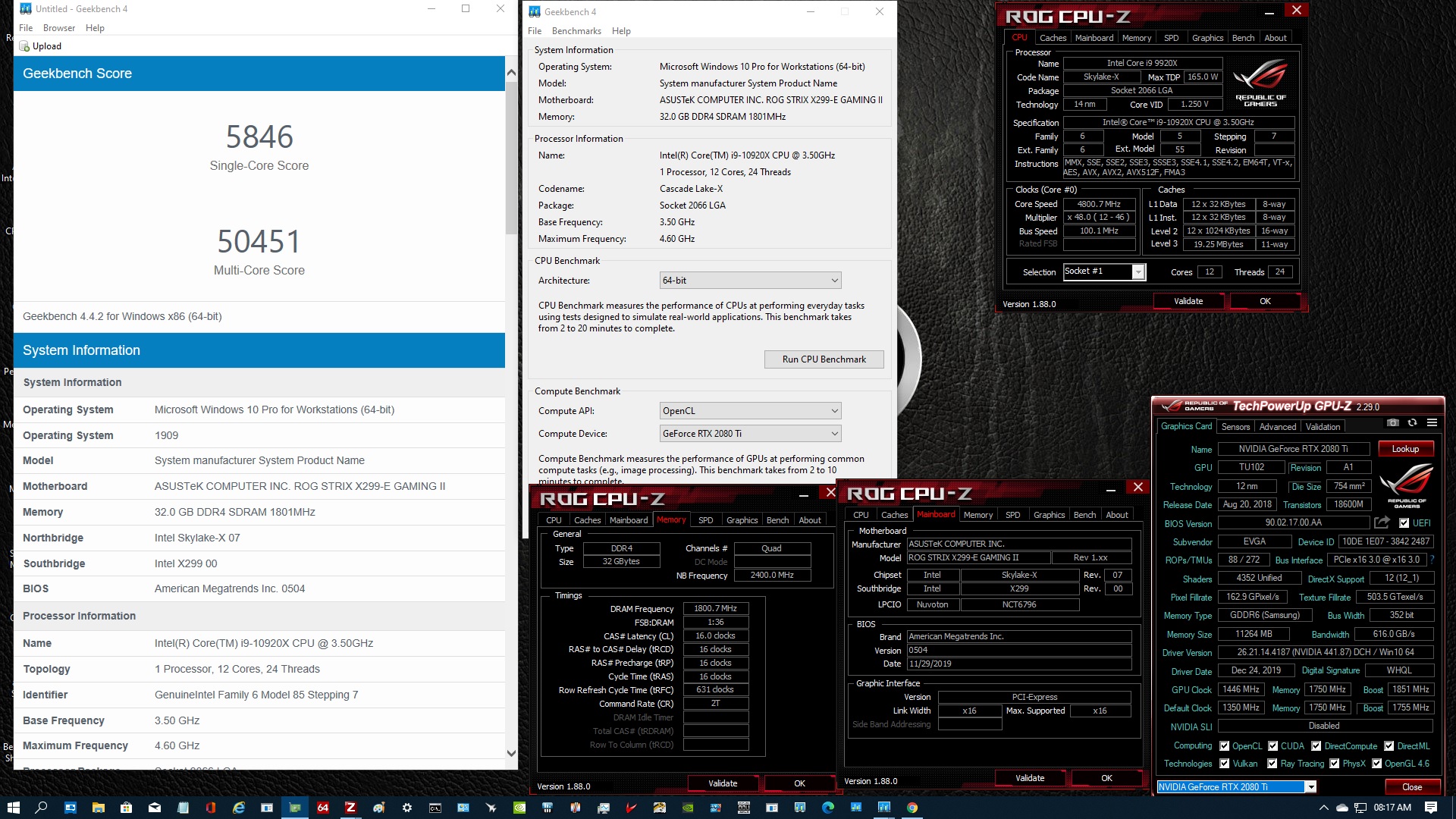Open Microsoft Store taskbar icon

pos(126,808)
